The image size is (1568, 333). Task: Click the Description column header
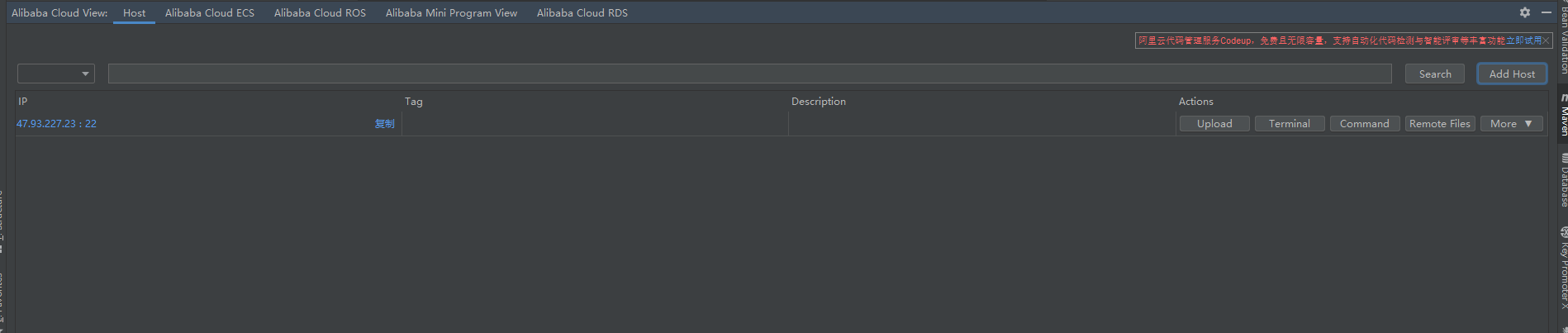(981, 102)
